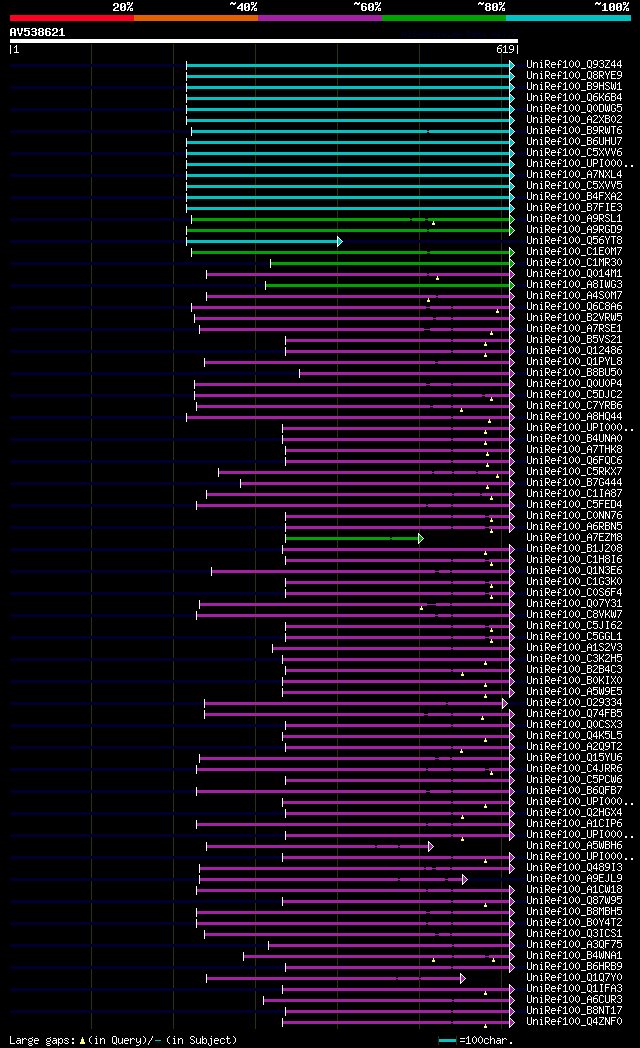Select the UniRef100_B7FIE3 label

click(x=574, y=208)
